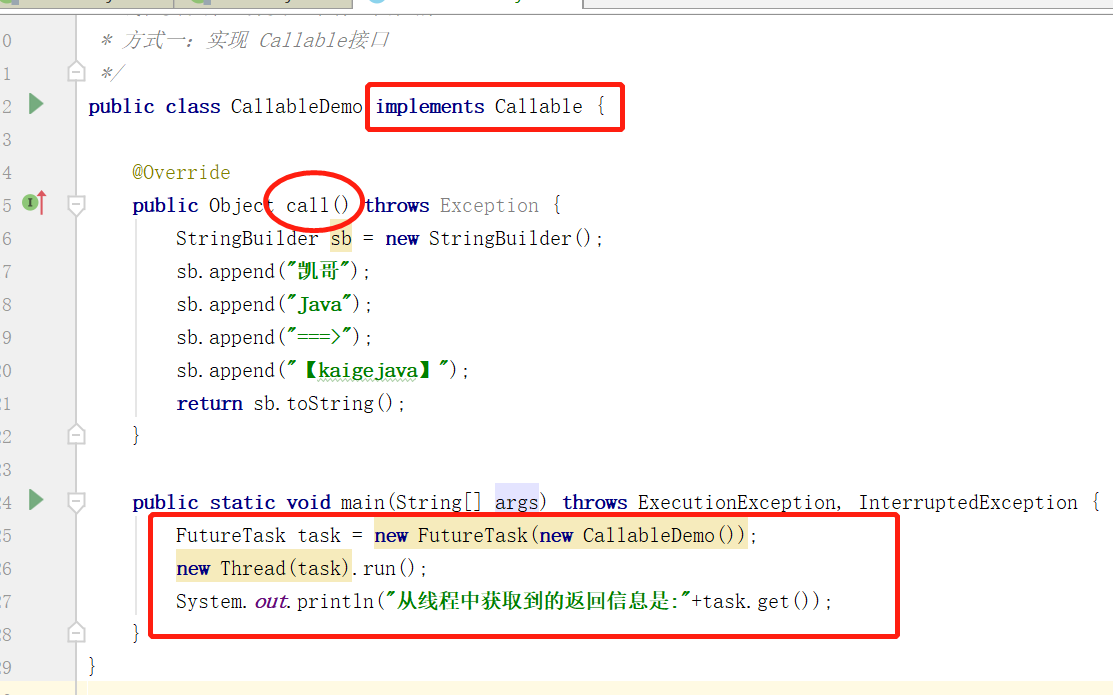1113x695 pixels.
Task: Click the 【kaigejava】 string literal
Action: [368, 371]
